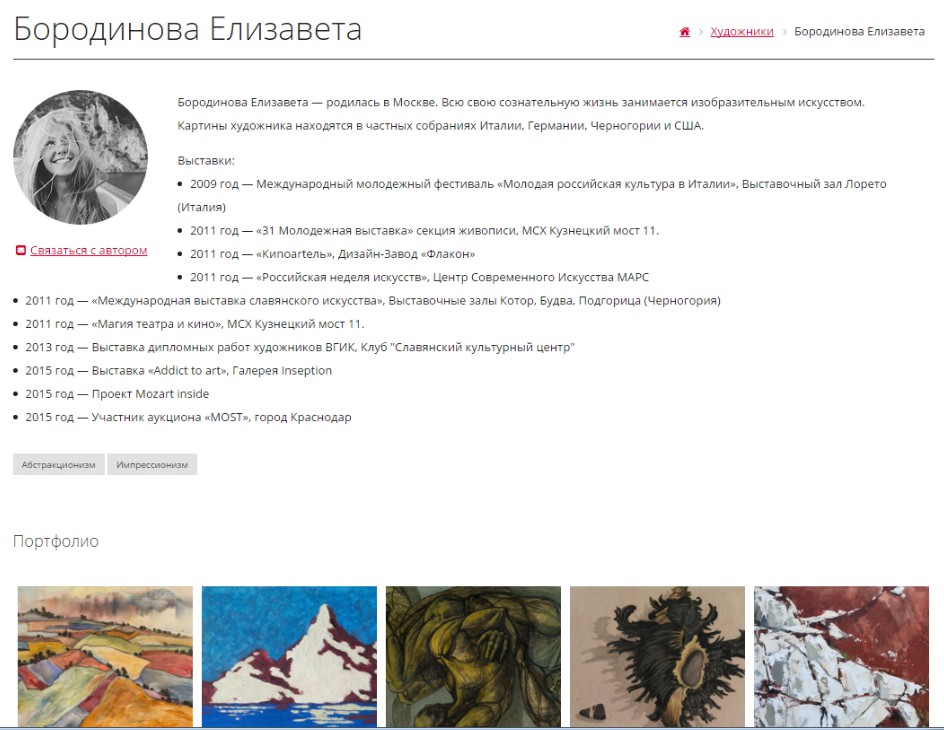
Task: Click the 2015 Проект Mozart inside entry
Action: [x=117, y=394]
